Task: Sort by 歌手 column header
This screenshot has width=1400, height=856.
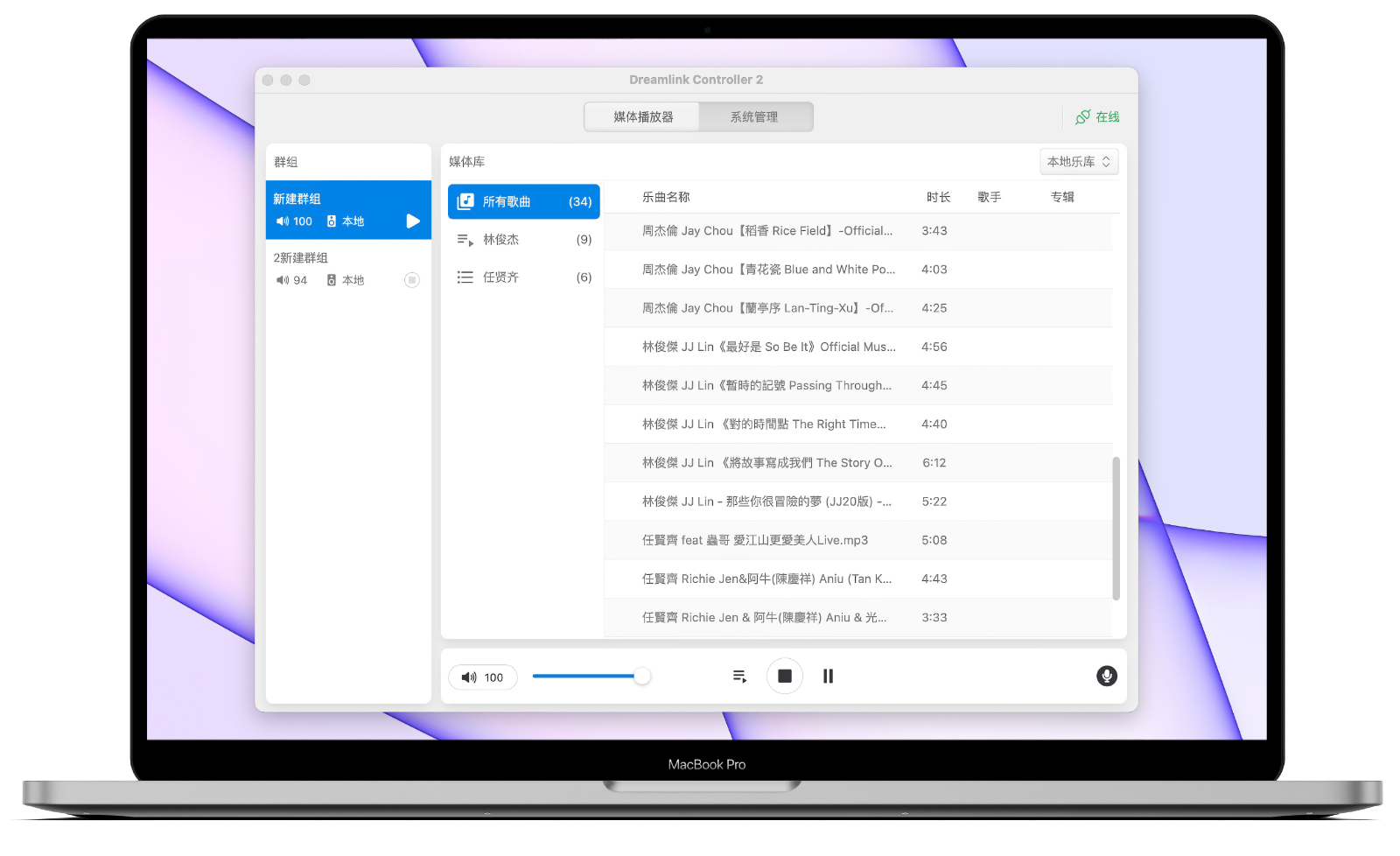Action: click(x=990, y=197)
